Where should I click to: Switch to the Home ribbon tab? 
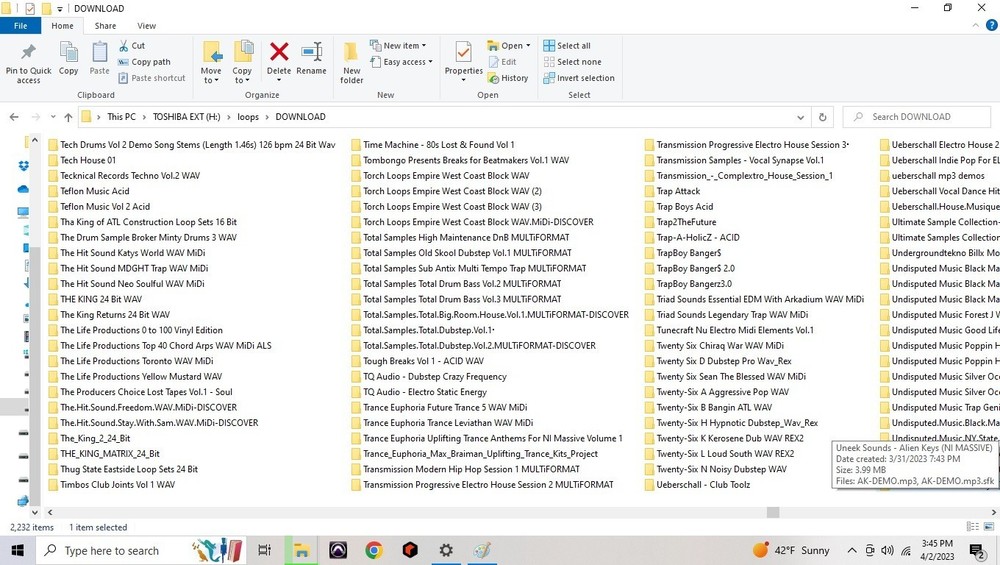[62, 26]
